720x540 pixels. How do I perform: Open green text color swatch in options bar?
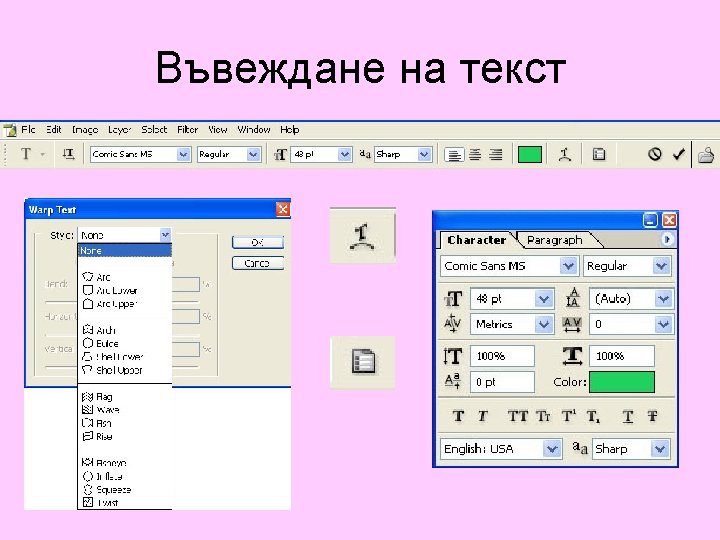click(x=530, y=154)
